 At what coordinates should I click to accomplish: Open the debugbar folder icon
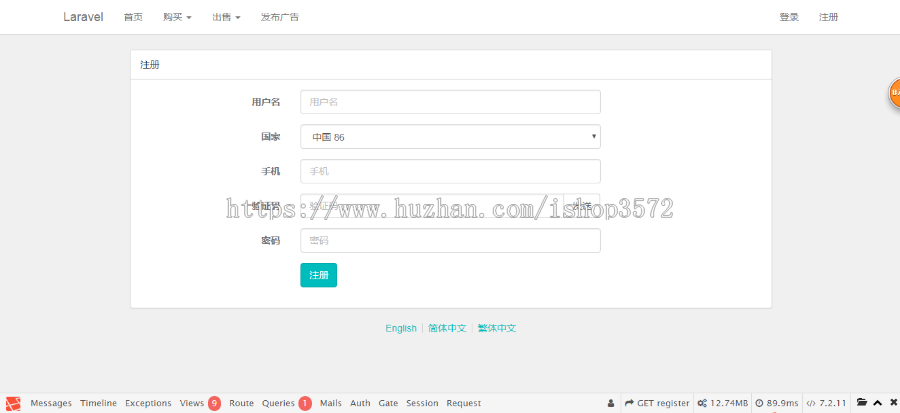(x=862, y=403)
